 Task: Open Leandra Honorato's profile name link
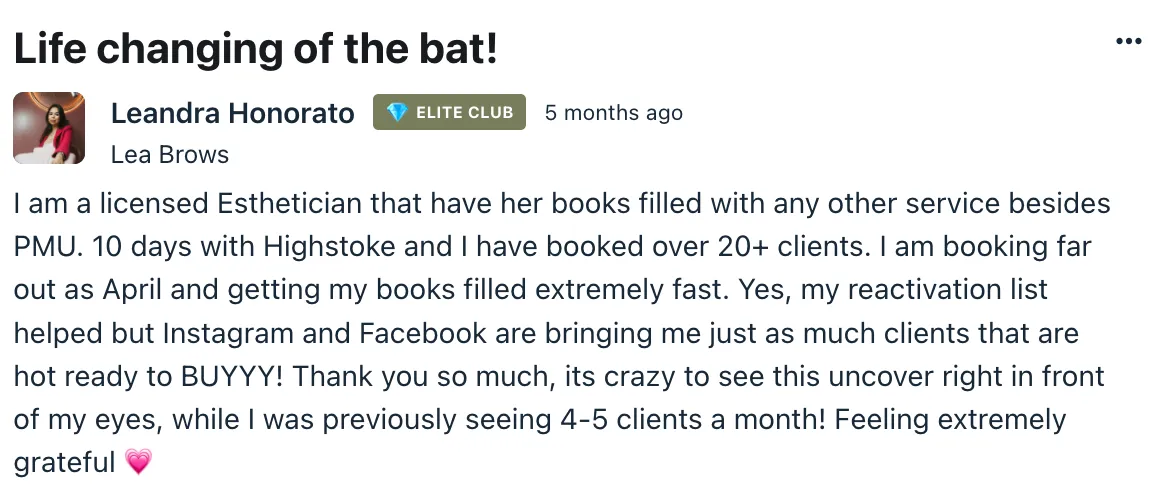[x=232, y=113]
